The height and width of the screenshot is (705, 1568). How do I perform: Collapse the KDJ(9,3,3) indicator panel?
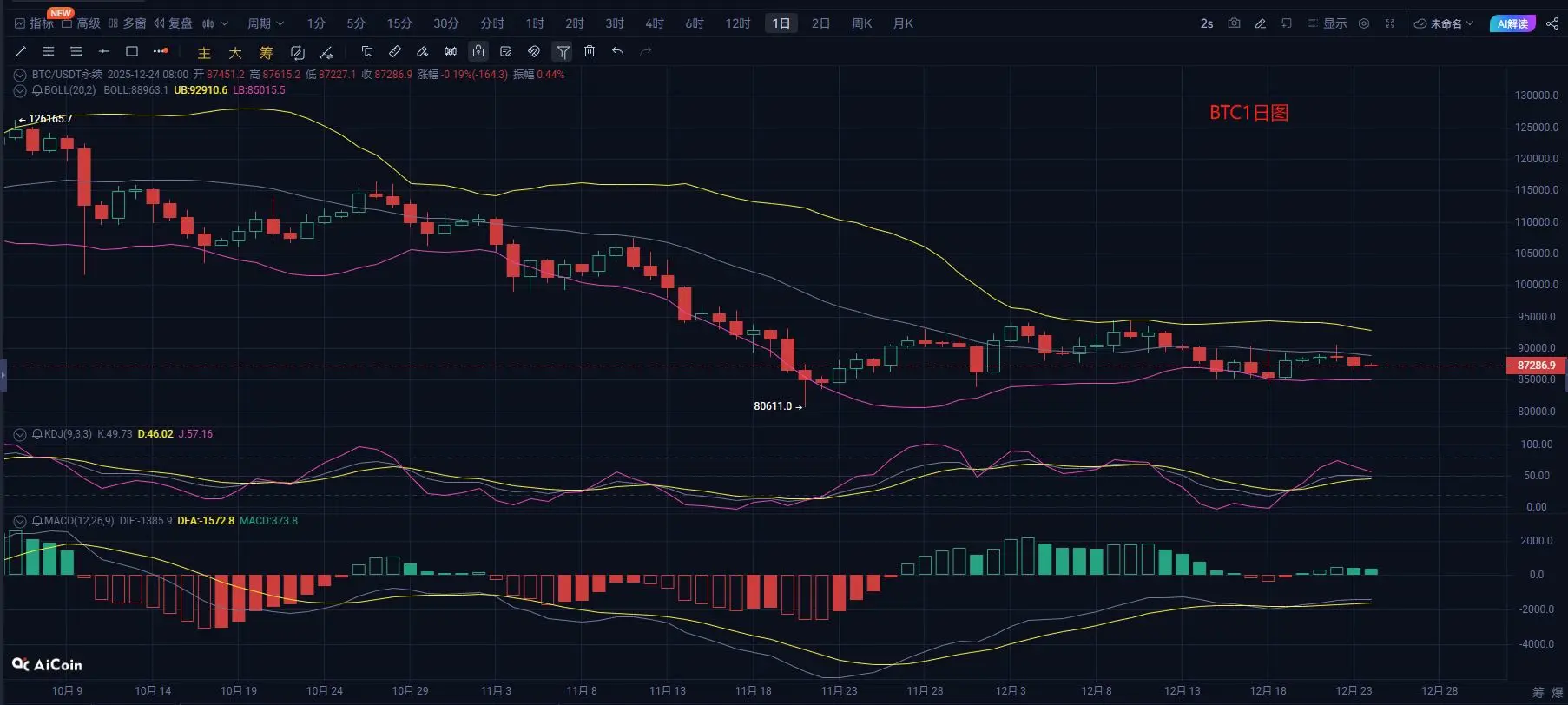click(20, 434)
